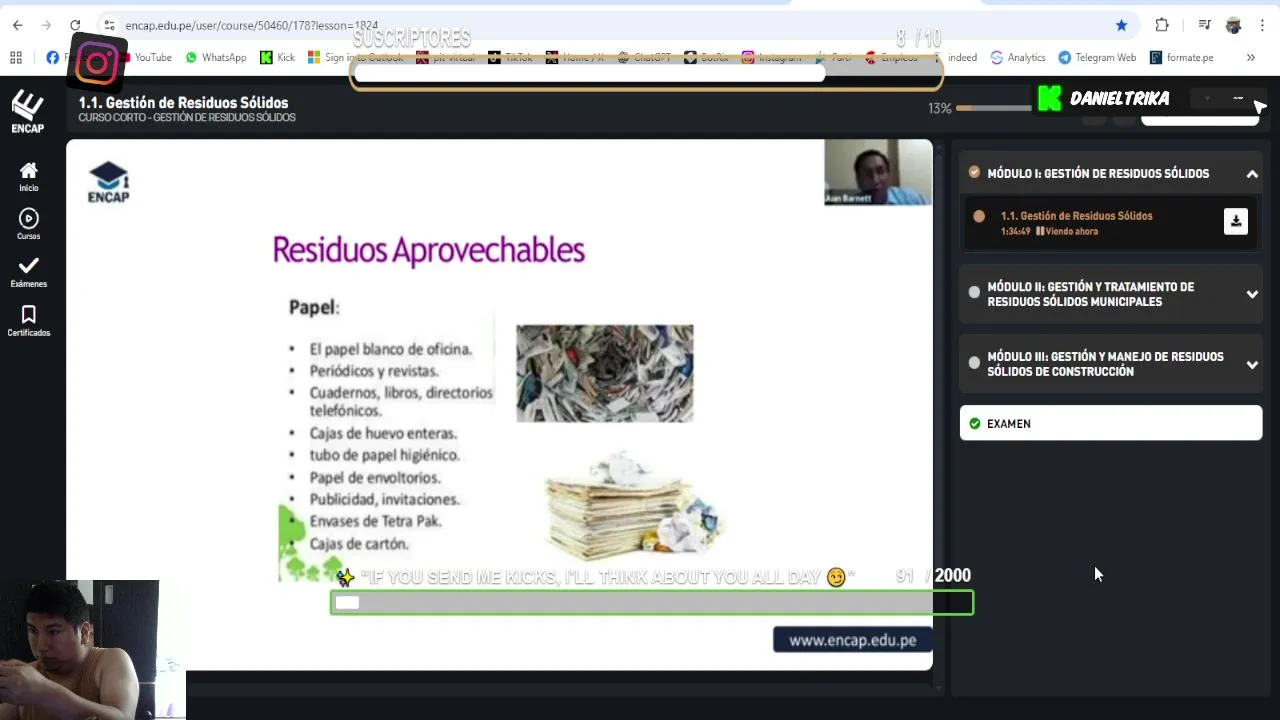Open the Facebook bookmark

click(53, 57)
